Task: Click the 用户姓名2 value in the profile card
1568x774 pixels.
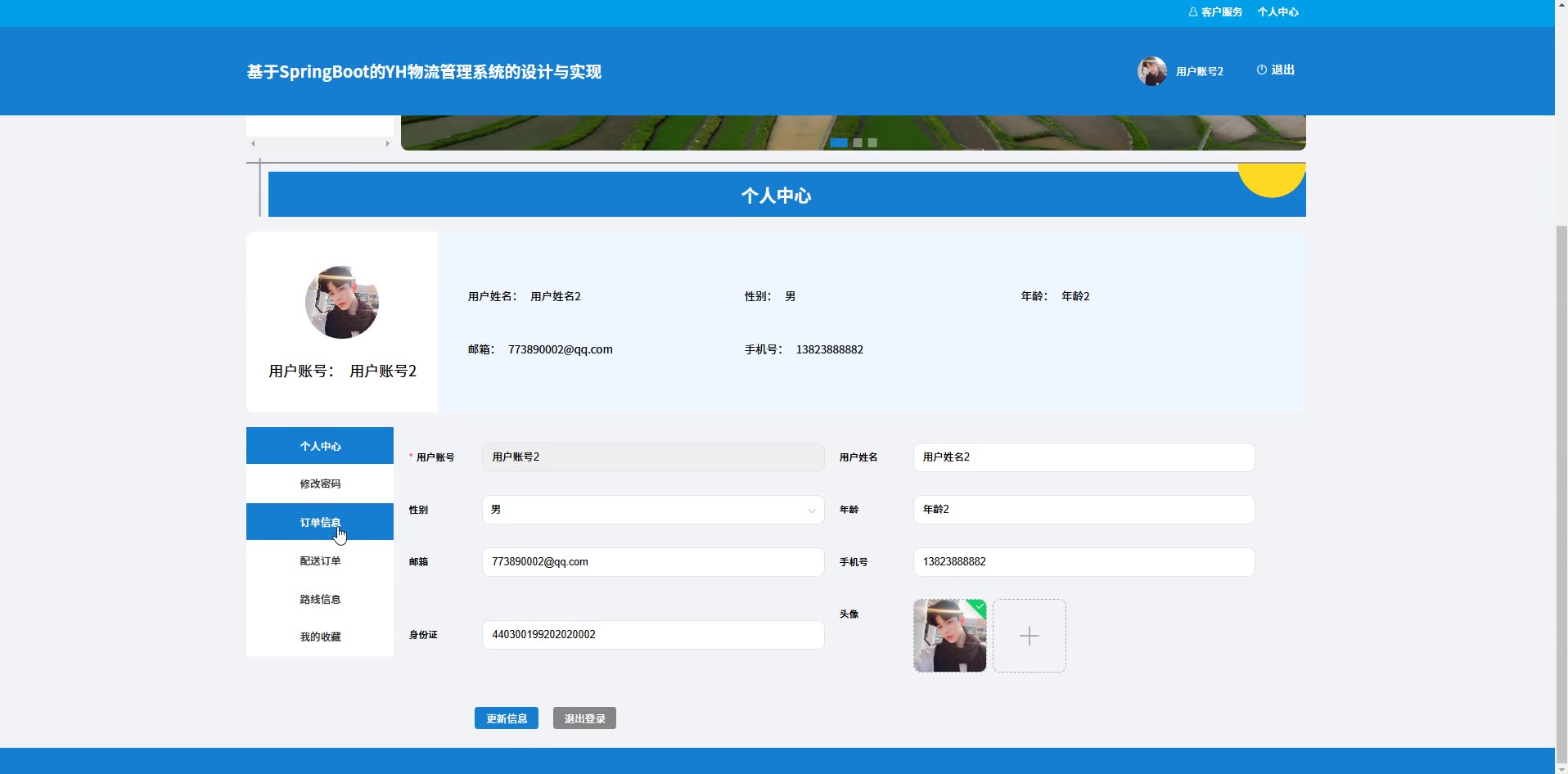Action: (x=556, y=296)
